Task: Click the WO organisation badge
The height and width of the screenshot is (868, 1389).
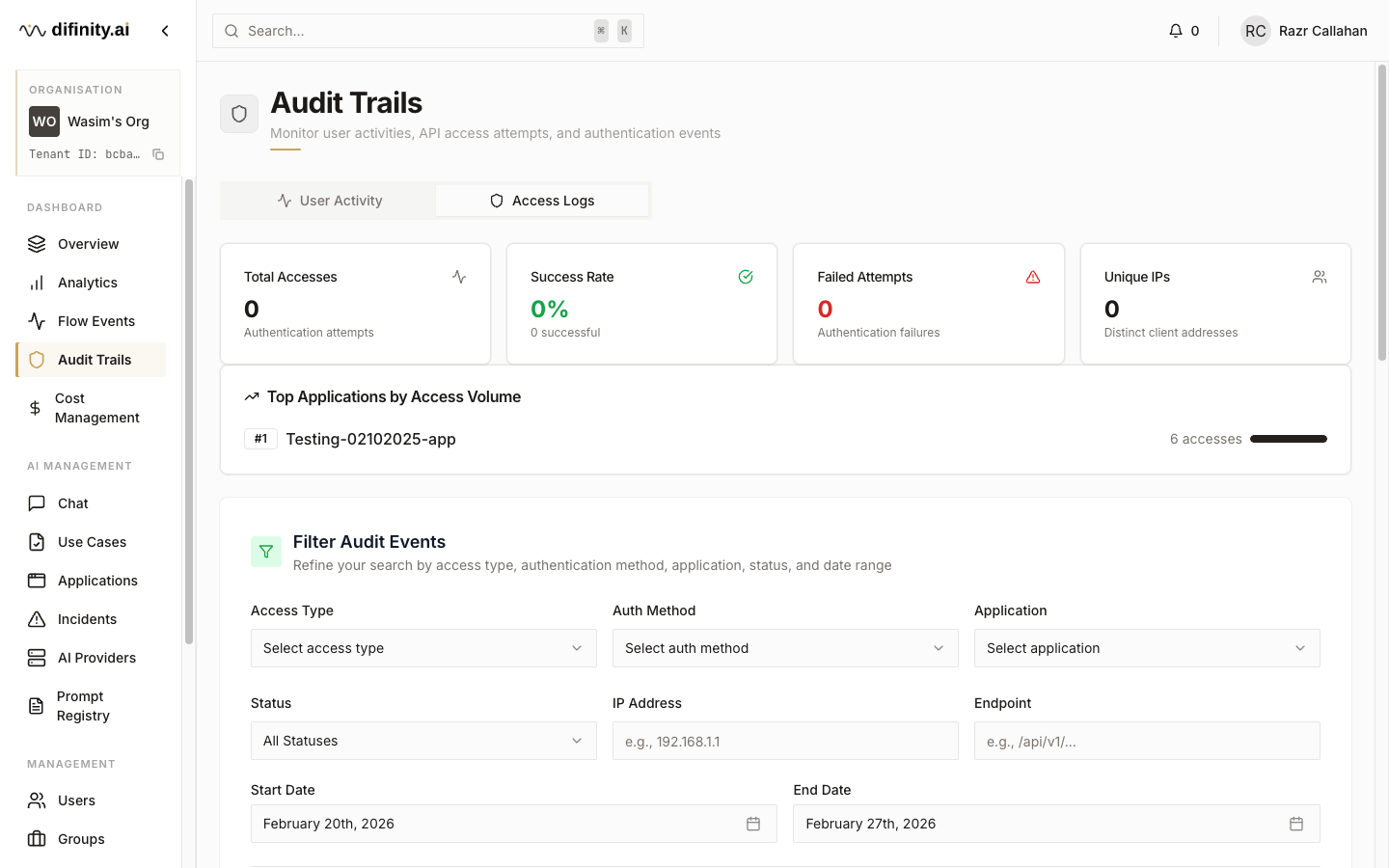Action: point(44,122)
